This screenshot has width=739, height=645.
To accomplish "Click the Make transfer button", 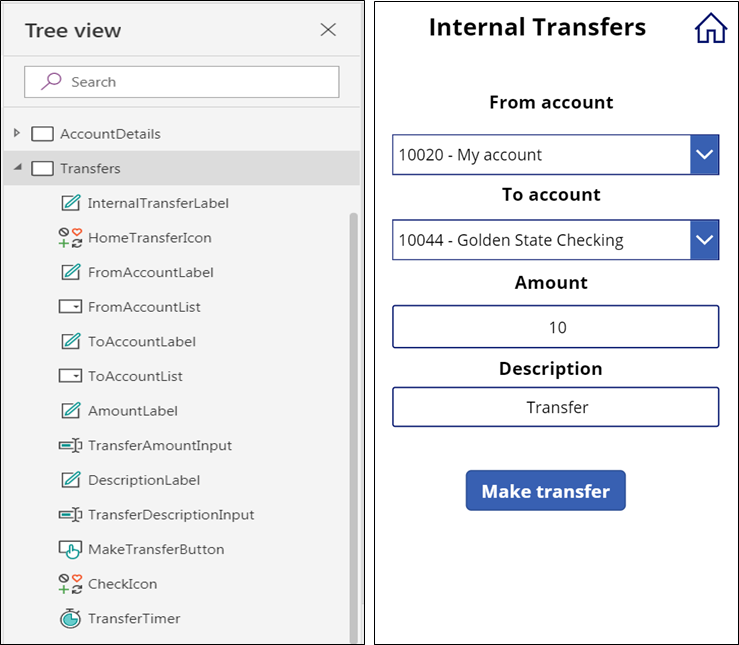I will (545, 490).
